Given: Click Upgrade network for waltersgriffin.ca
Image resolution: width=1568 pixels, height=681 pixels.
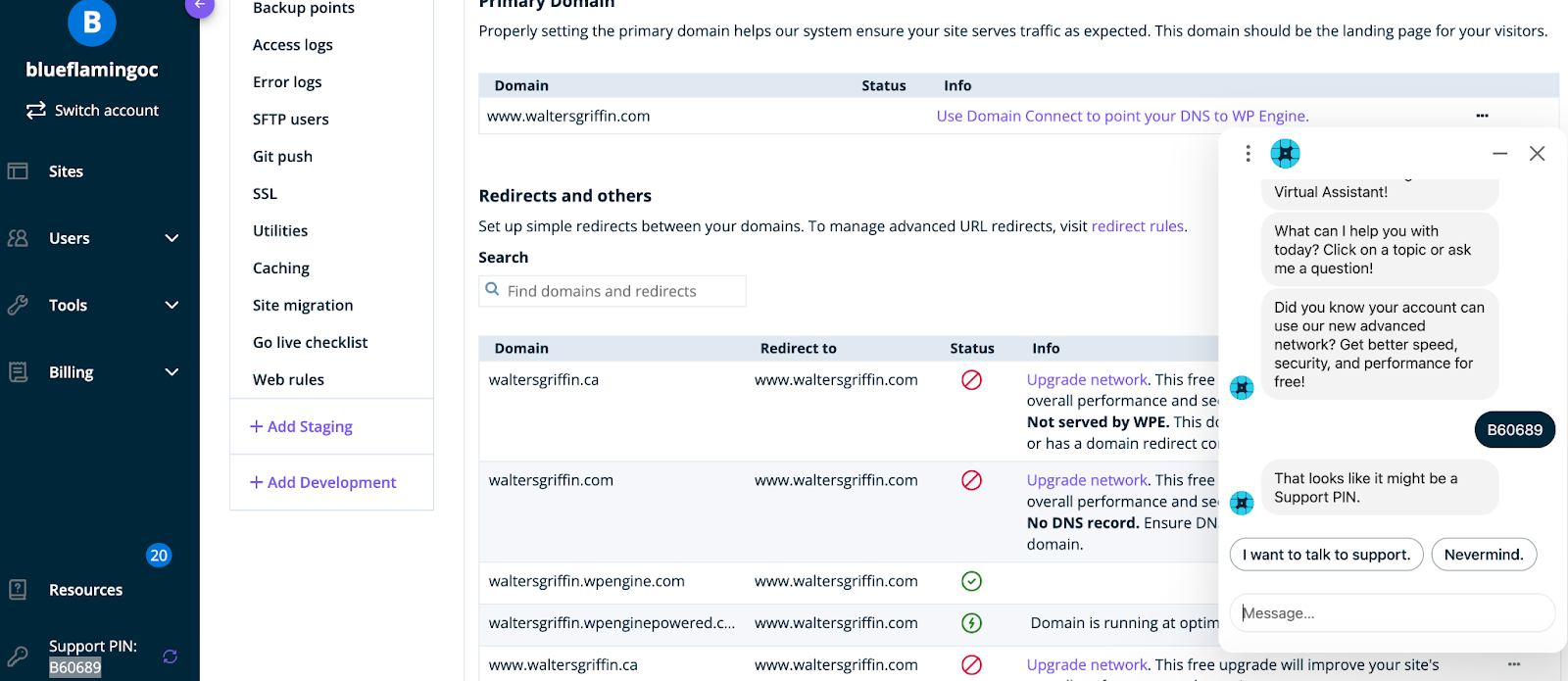Looking at the screenshot, I should click(1087, 379).
